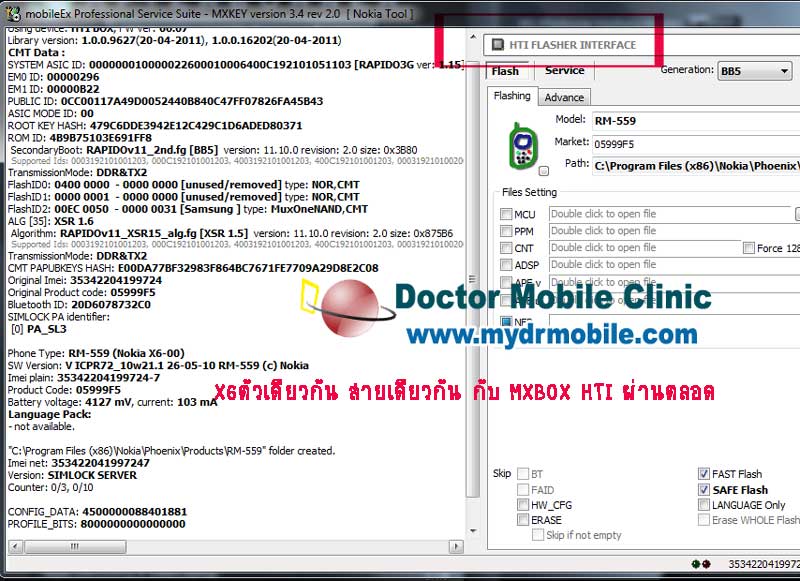Tick the small checkbox under phone icon
Image resolution: width=800 pixels, height=581 pixels.
click(x=544, y=171)
